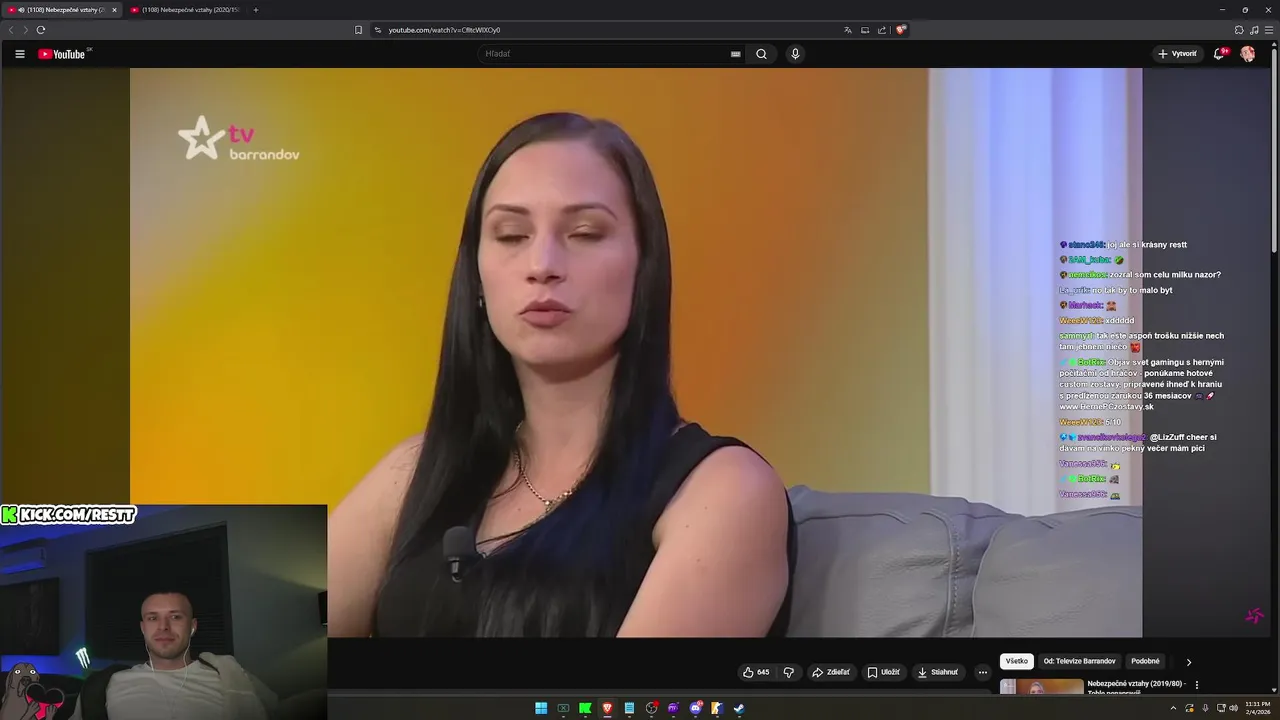1280x720 pixels.
Task: Open the translate page icon in address bar
Action: click(x=848, y=30)
